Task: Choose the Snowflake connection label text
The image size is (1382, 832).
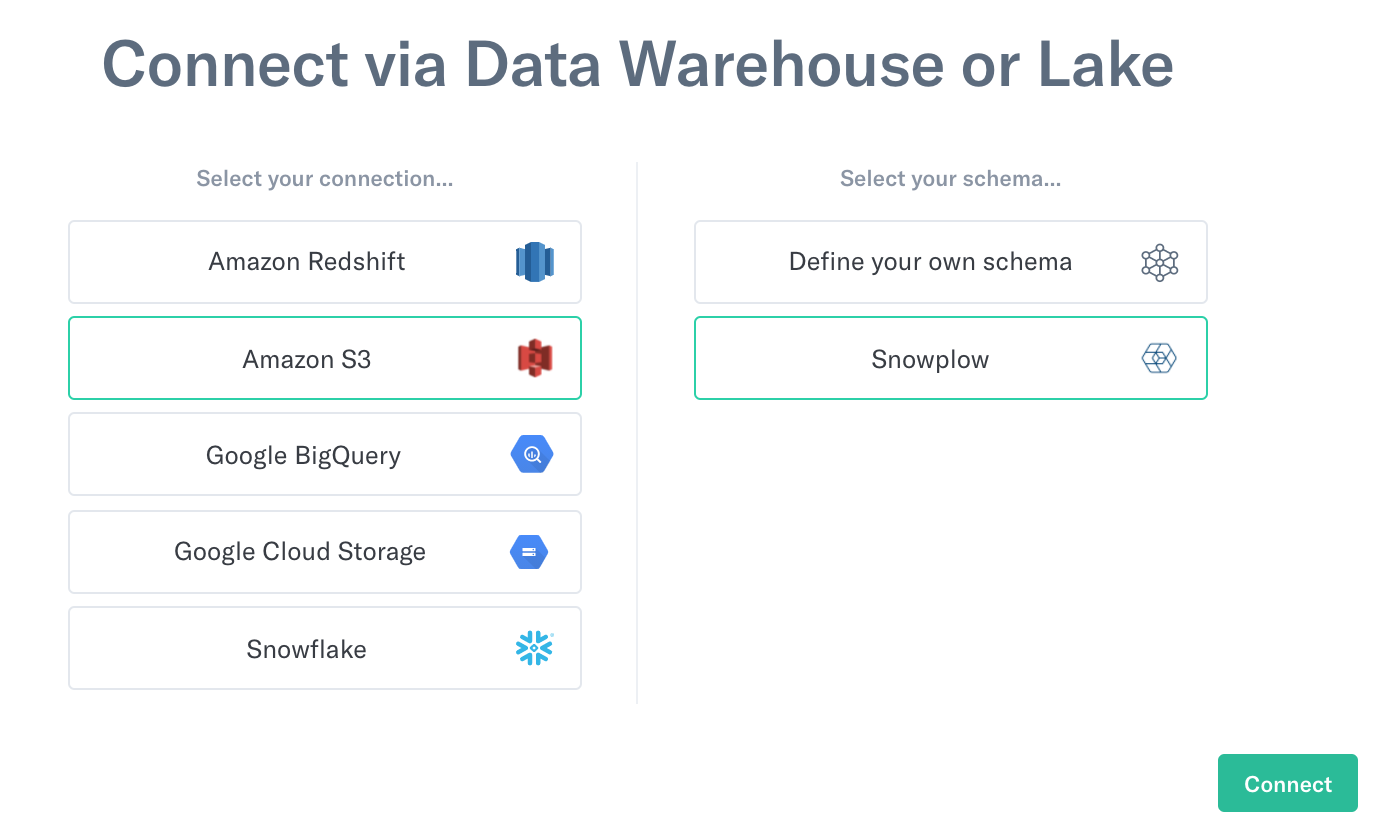Action: 306,649
